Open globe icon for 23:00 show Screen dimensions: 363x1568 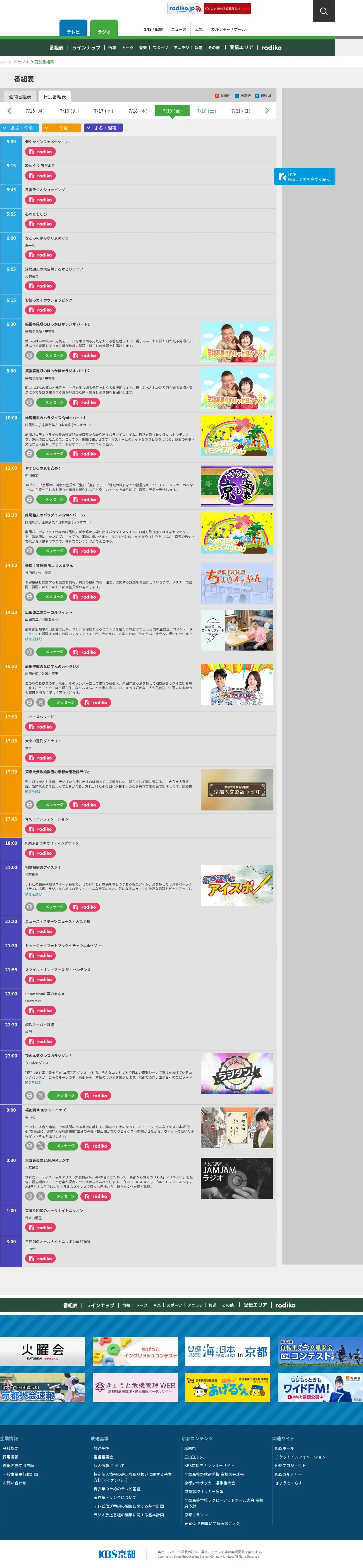tap(29, 1095)
